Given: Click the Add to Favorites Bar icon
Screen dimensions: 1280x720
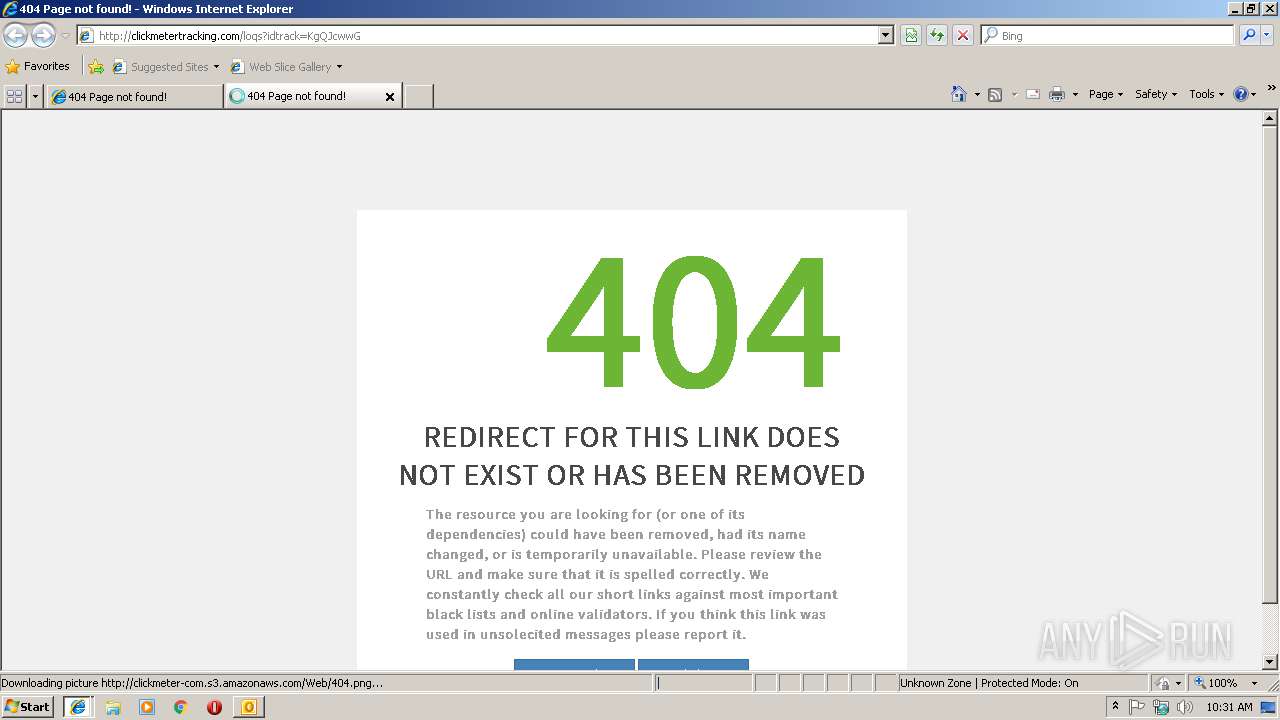Looking at the screenshot, I should click(x=96, y=67).
